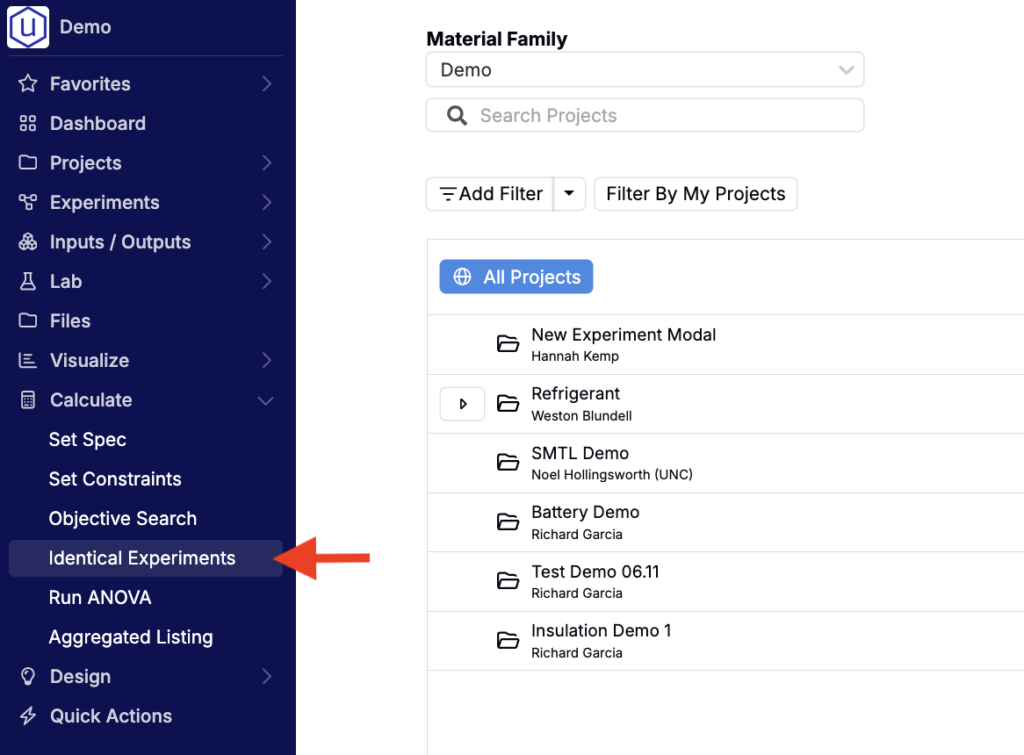
Task: Click the Battery Demo folder icon
Action: coord(508,522)
